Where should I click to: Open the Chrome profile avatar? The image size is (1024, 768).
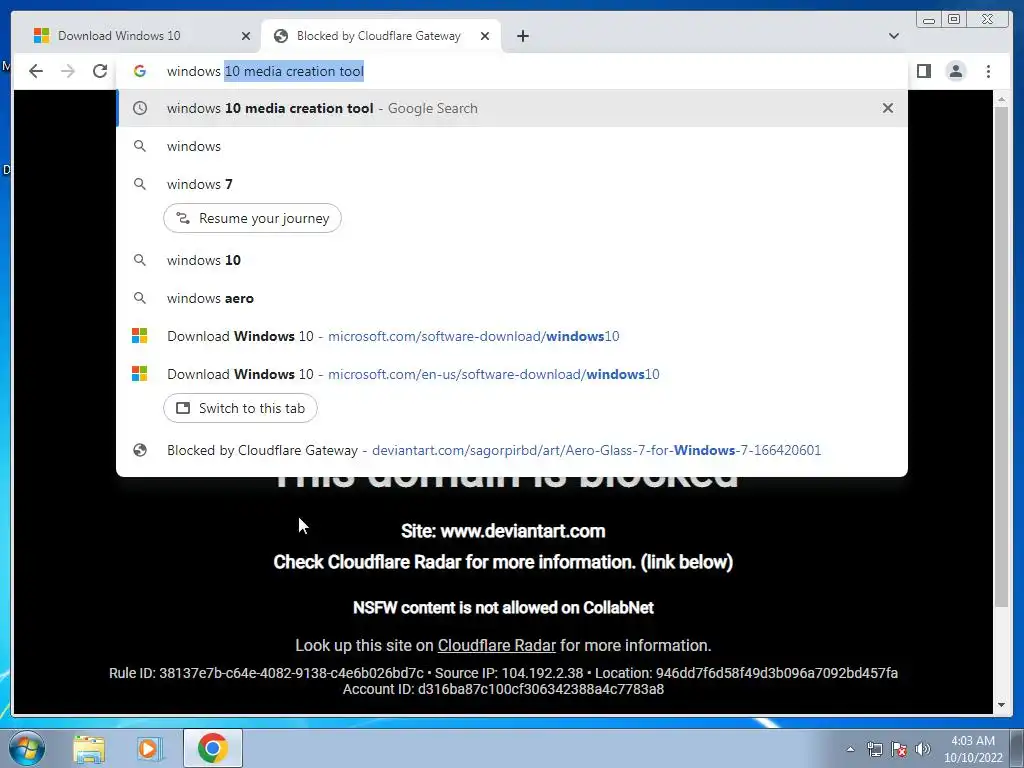tap(955, 71)
